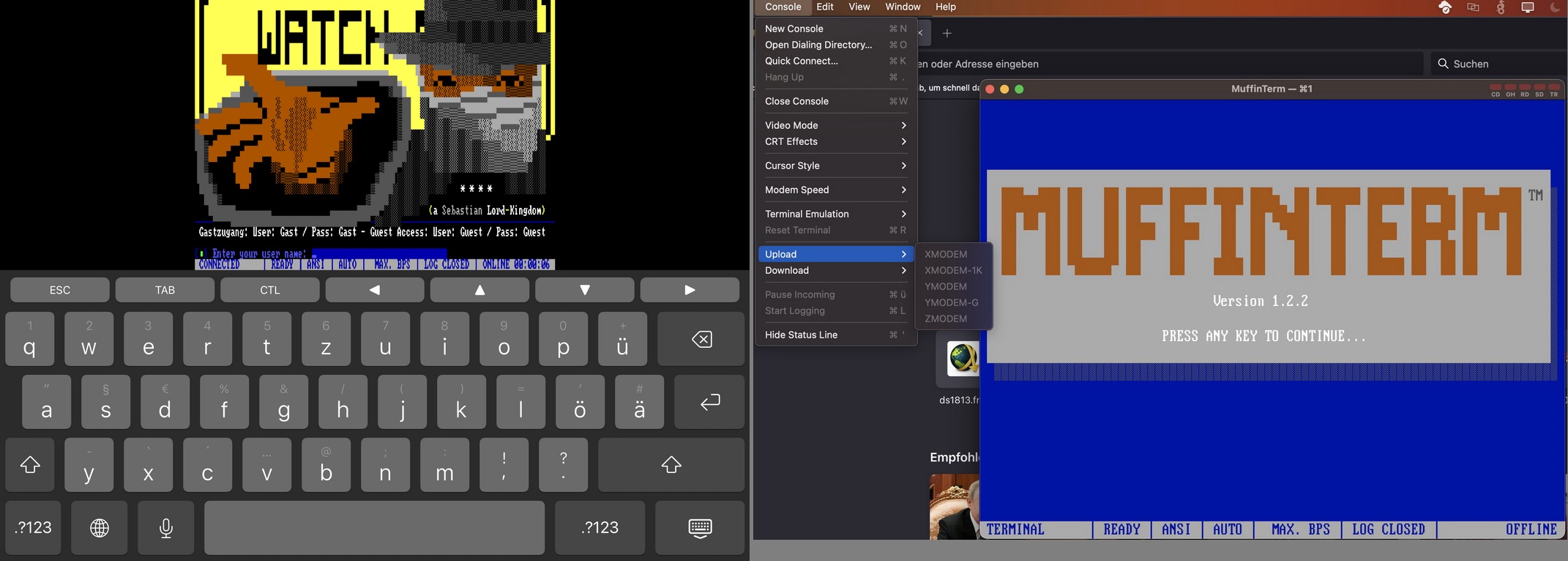Screen dimensions: 1568x561
Task: Choose Open Dialing Directory...
Action: [836, 45]
